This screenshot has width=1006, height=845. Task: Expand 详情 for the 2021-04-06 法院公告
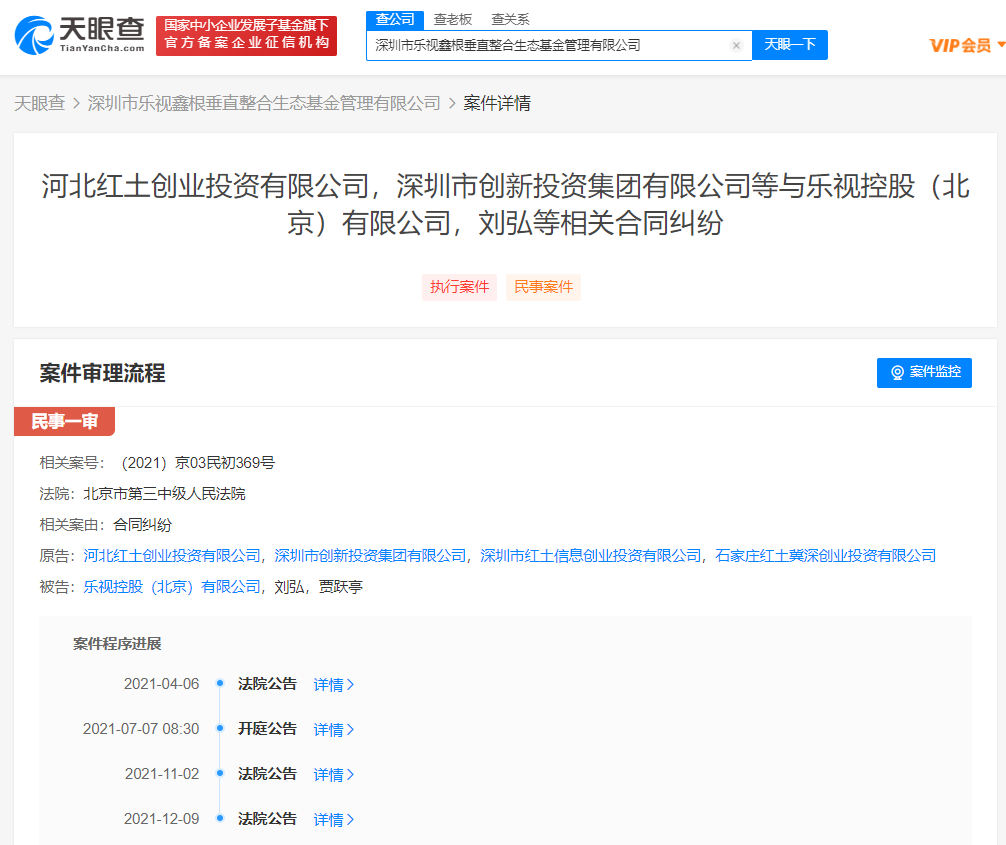(334, 685)
